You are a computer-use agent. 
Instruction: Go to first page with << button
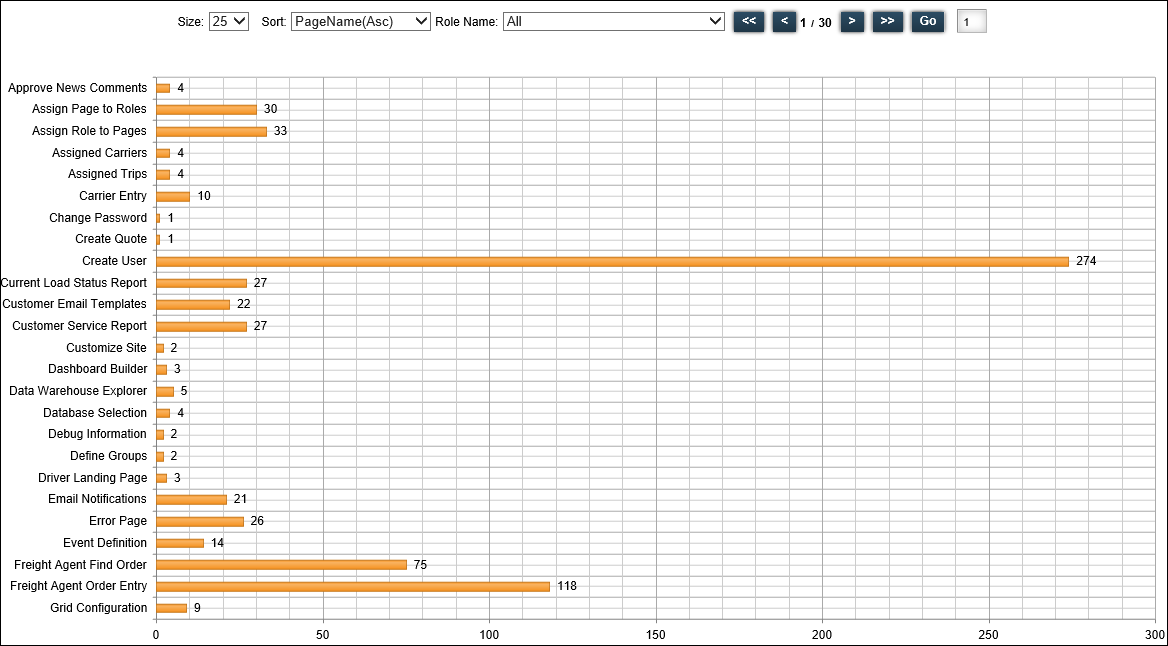click(x=749, y=22)
